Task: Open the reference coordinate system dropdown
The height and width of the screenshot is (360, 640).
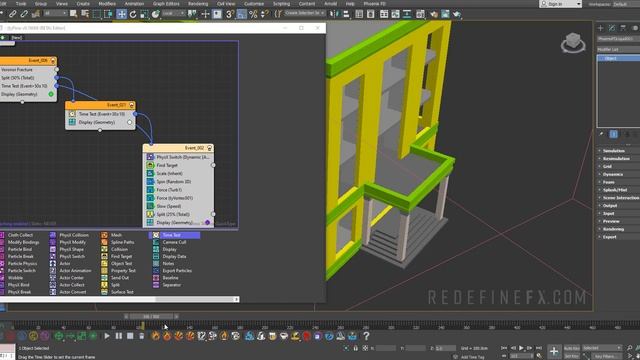Action: tap(173, 14)
